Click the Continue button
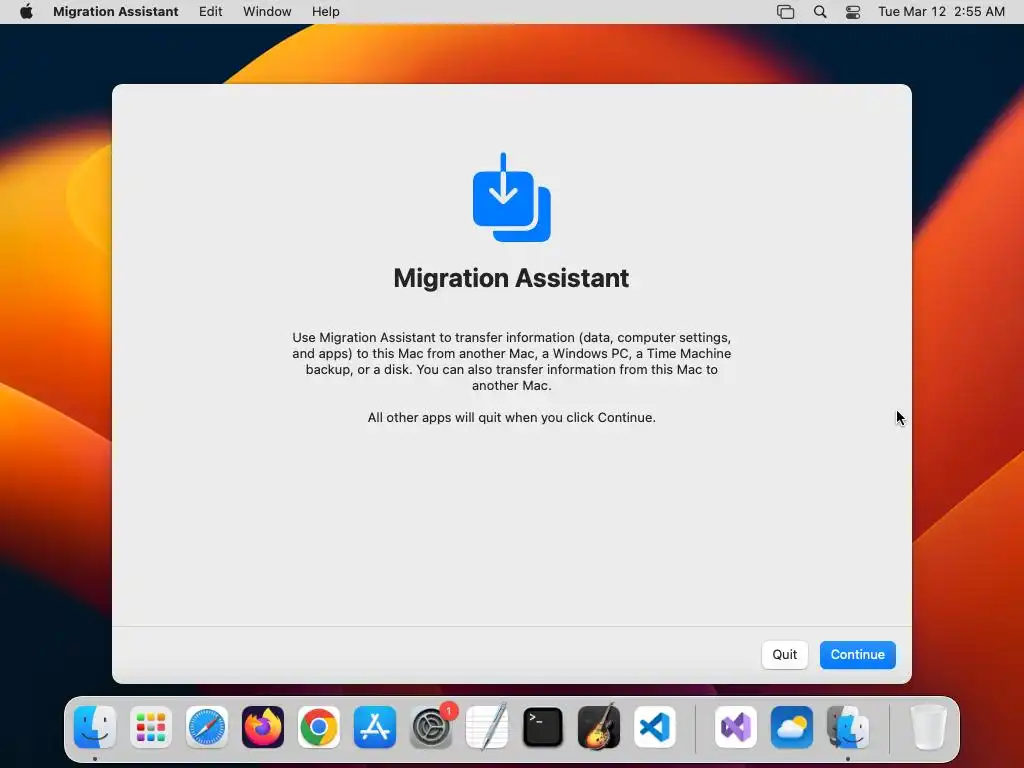 [857, 654]
